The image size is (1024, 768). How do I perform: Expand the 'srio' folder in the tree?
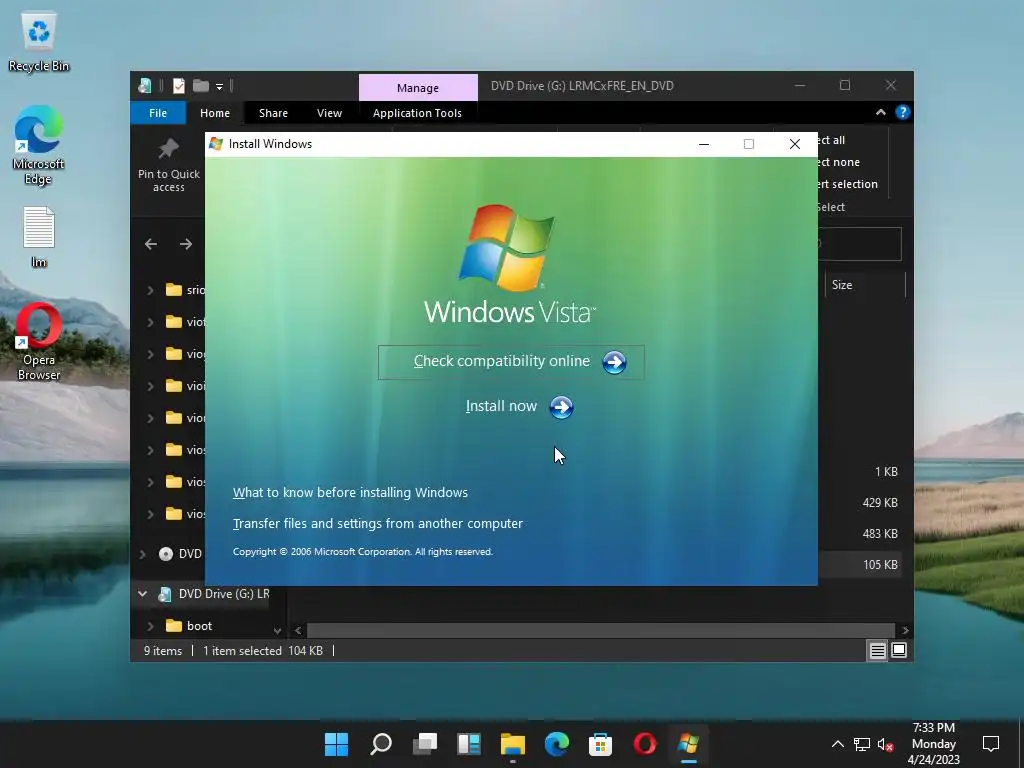[x=150, y=289]
